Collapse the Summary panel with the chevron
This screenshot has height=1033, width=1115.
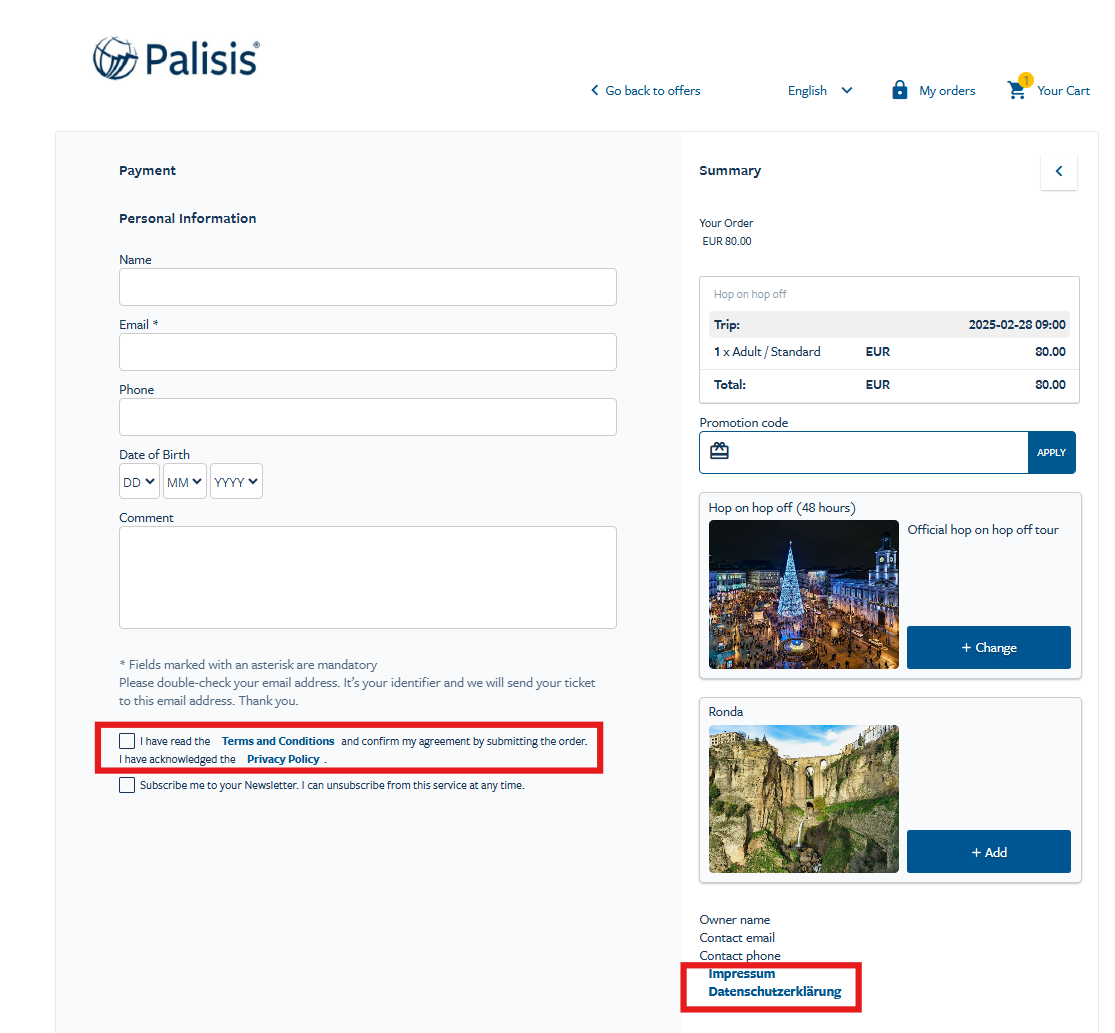pyautogui.click(x=1059, y=171)
